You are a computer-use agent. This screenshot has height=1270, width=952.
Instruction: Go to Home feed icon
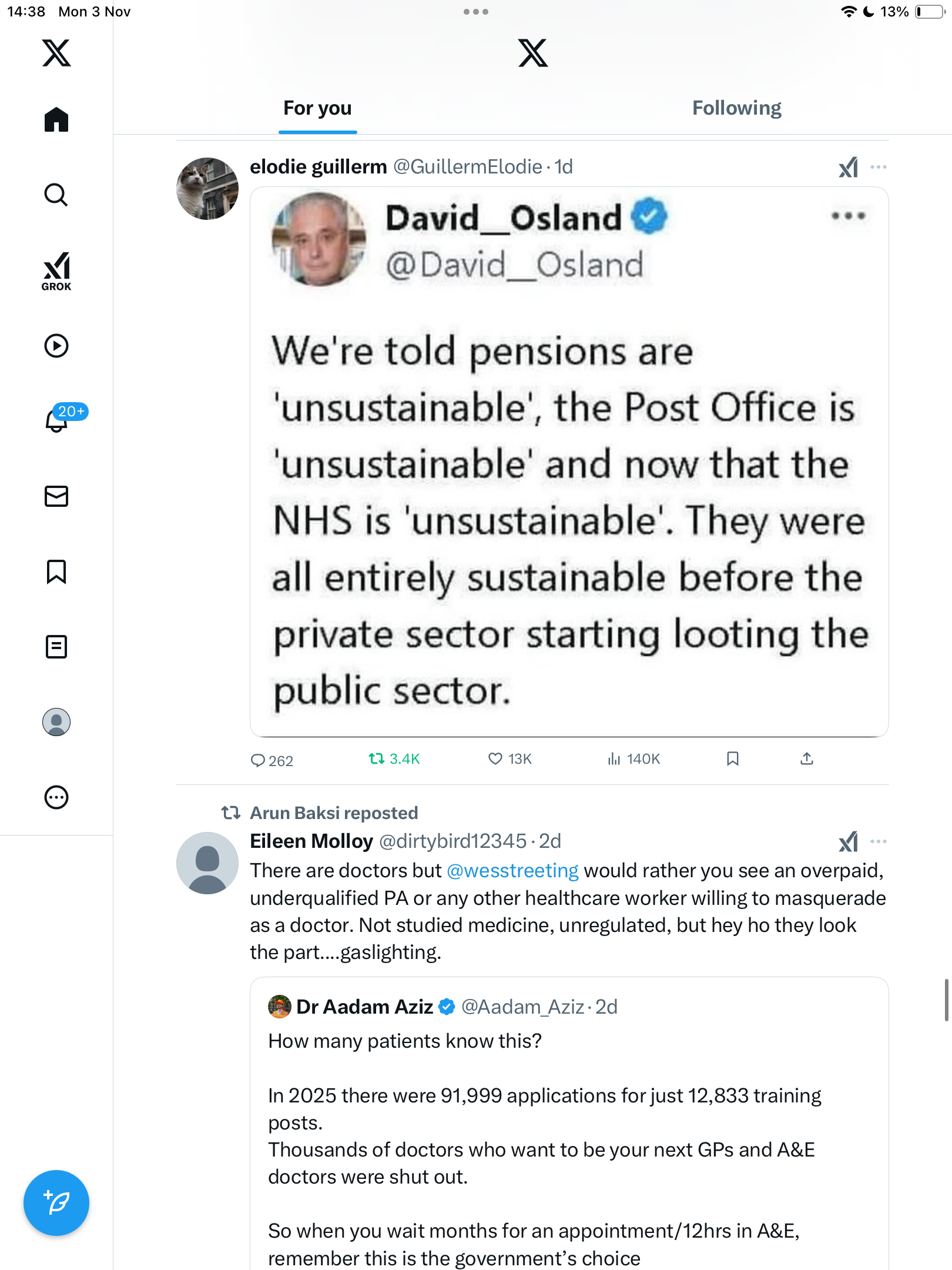(56, 120)
